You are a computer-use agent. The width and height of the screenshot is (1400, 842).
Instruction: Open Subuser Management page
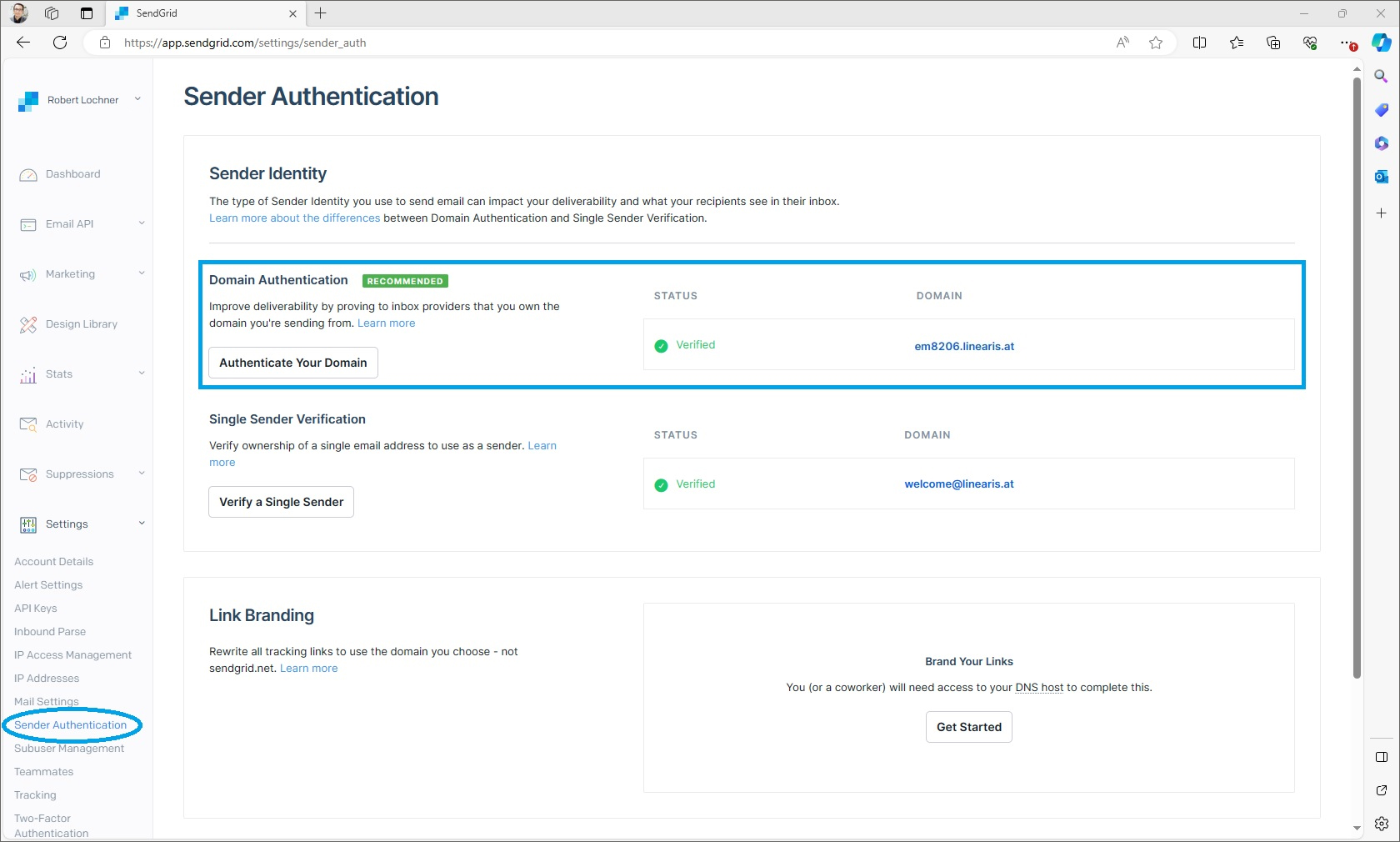(x=69, y=749)
